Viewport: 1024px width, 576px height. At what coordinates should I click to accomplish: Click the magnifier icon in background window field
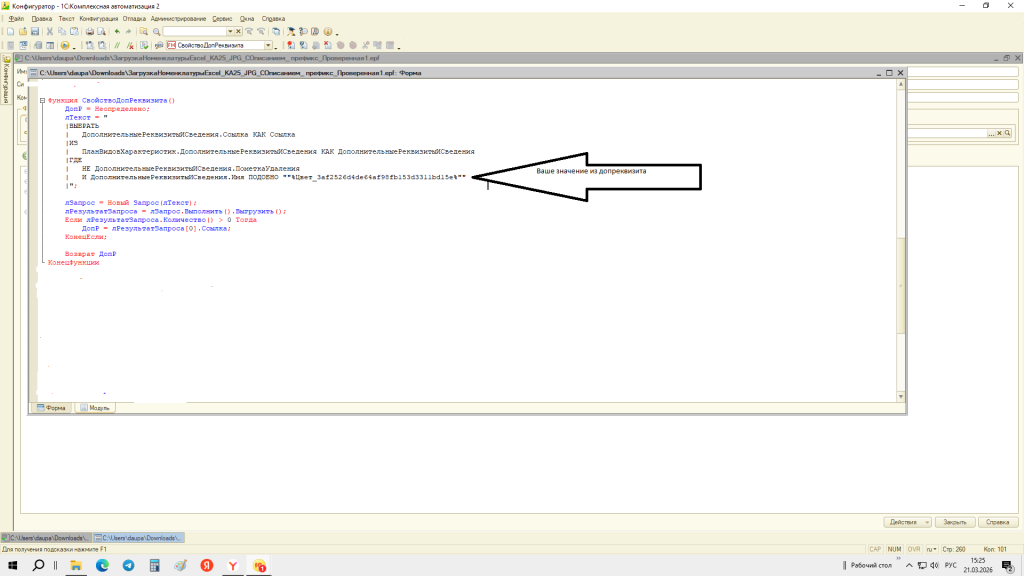coord(1008,133)
